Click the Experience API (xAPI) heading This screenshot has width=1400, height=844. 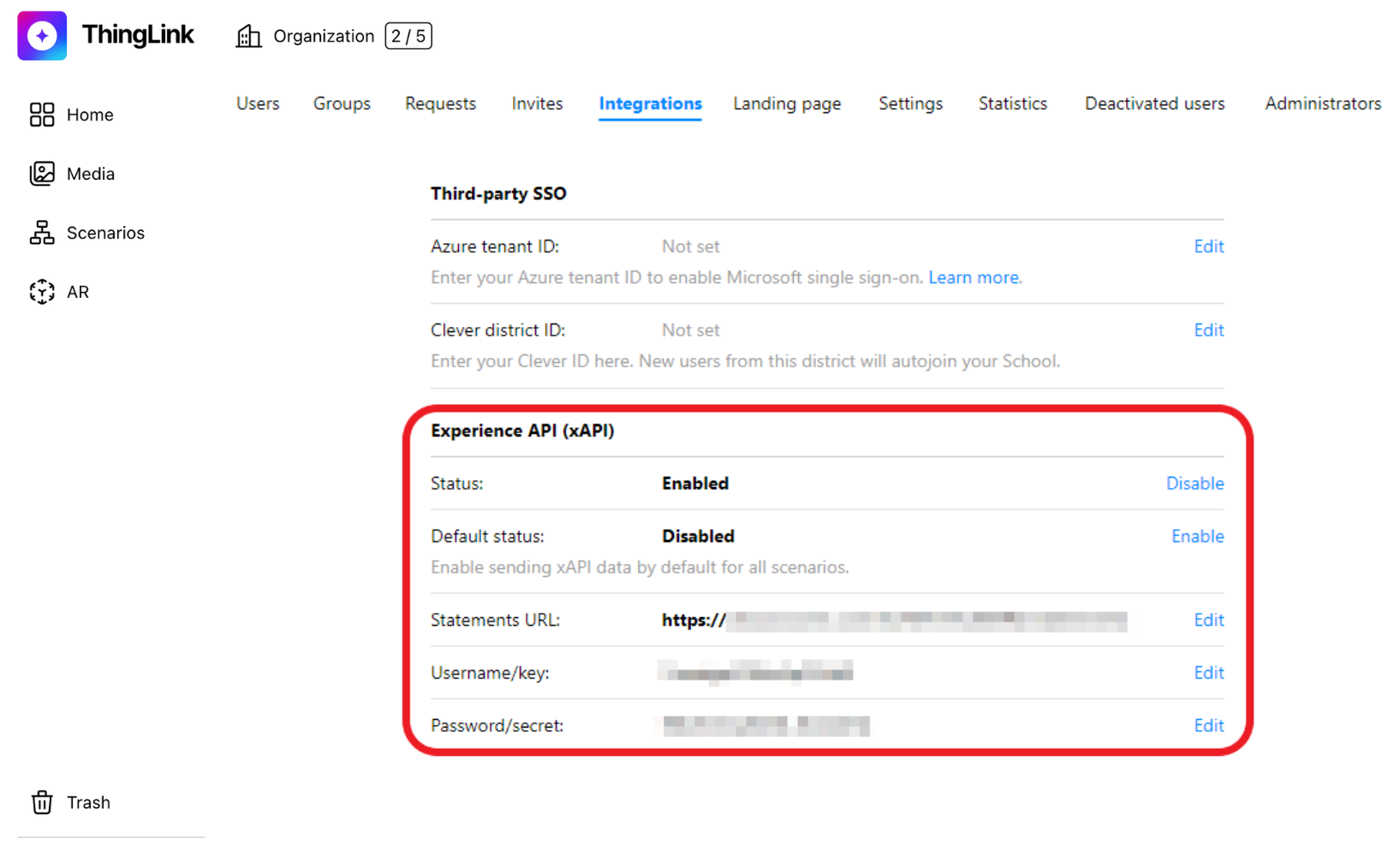(522, 431)
